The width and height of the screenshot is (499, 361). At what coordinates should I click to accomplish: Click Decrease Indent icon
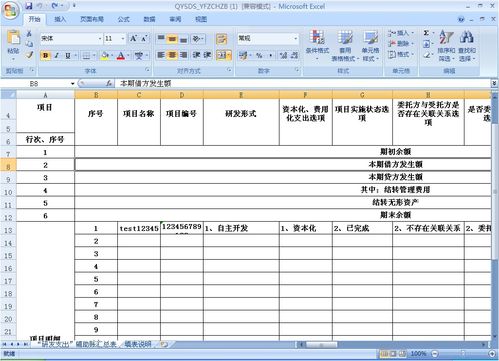196,55
